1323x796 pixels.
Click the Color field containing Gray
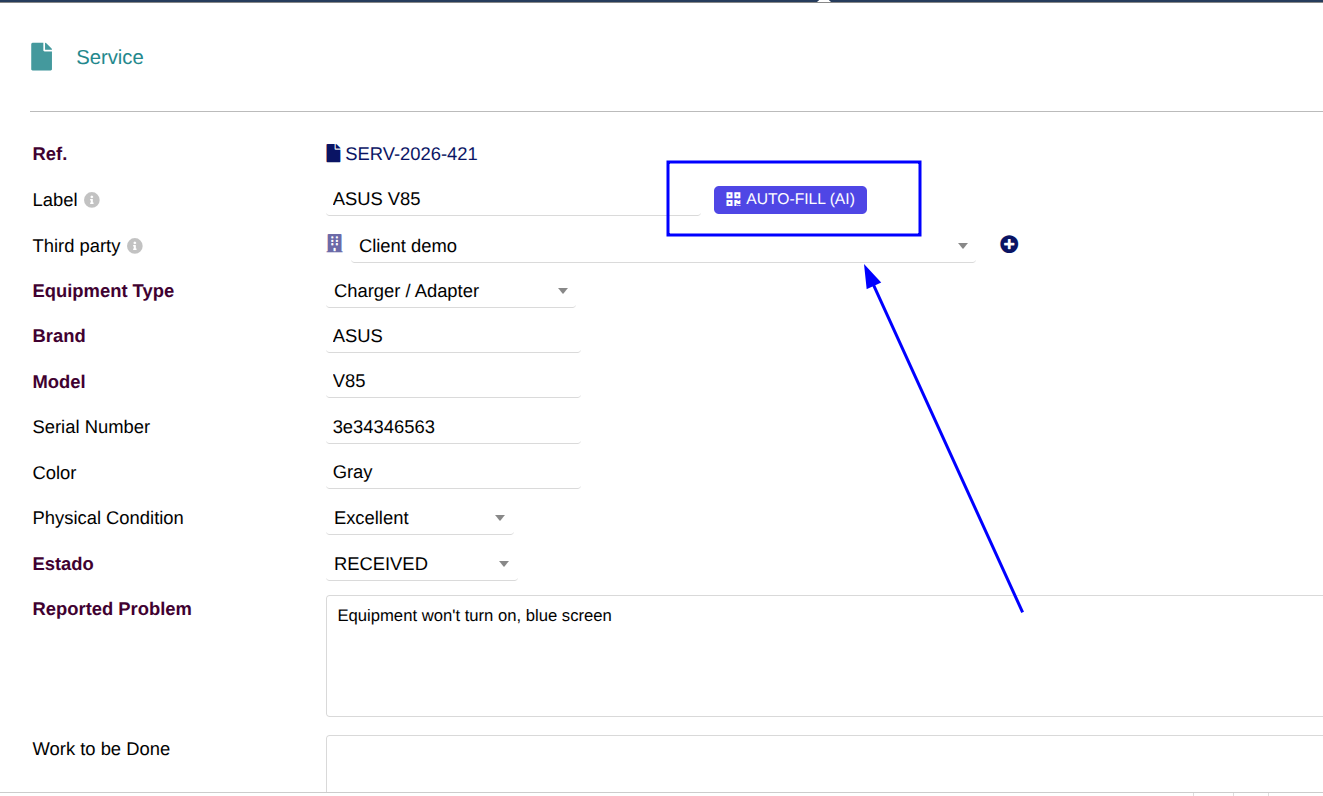click(453, 472)
